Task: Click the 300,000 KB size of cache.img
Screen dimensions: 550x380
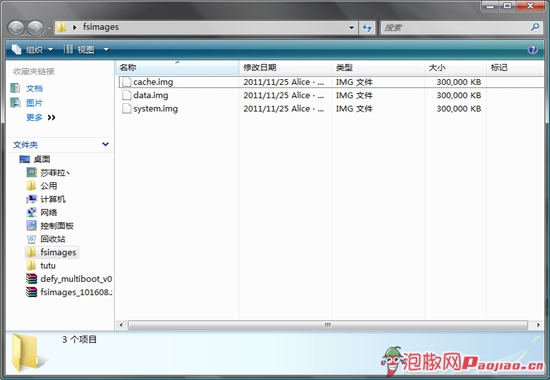Action: pyautogui.click(x=459, y=82)
